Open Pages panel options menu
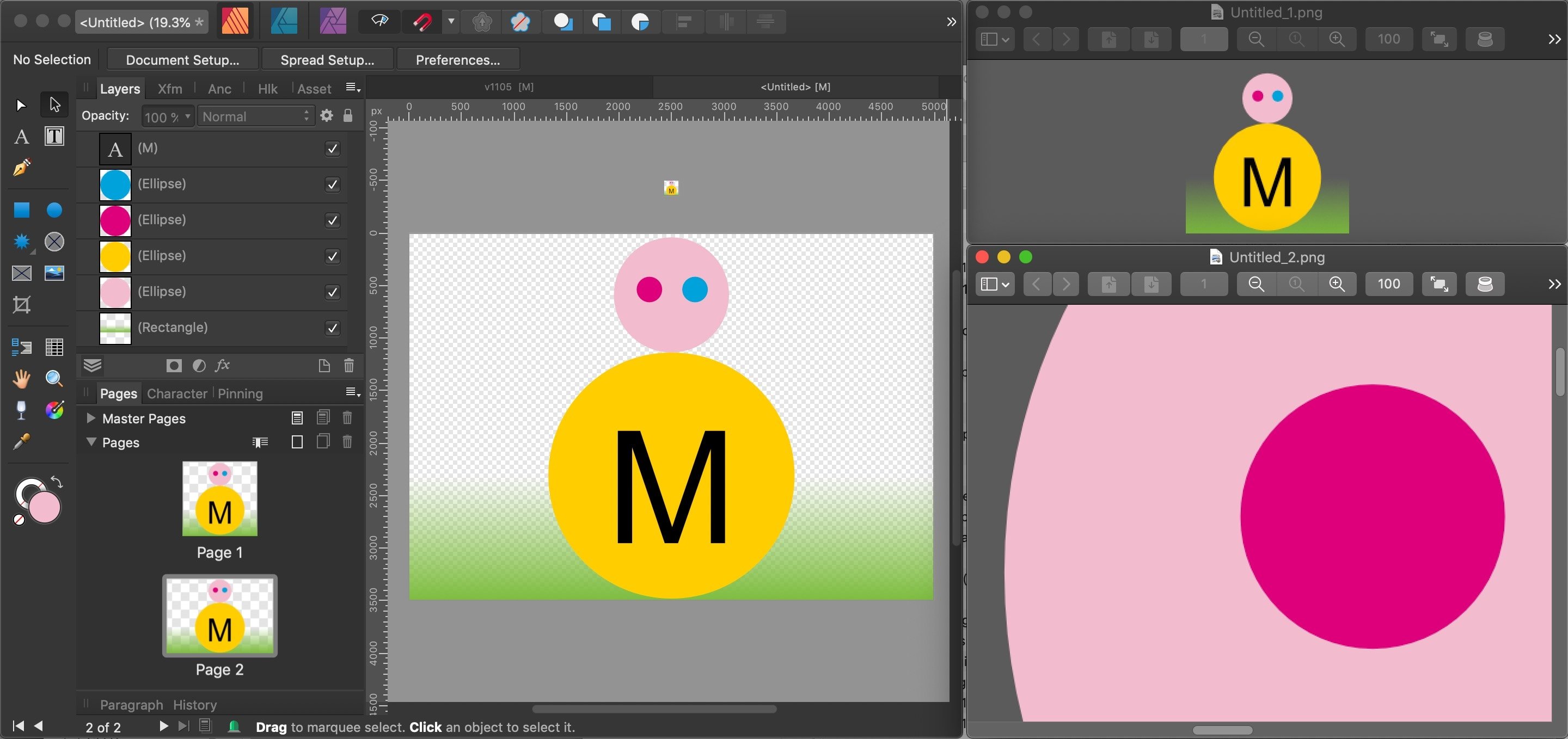Viewport: 1568px width, 739px height. (x=353, y=392)
